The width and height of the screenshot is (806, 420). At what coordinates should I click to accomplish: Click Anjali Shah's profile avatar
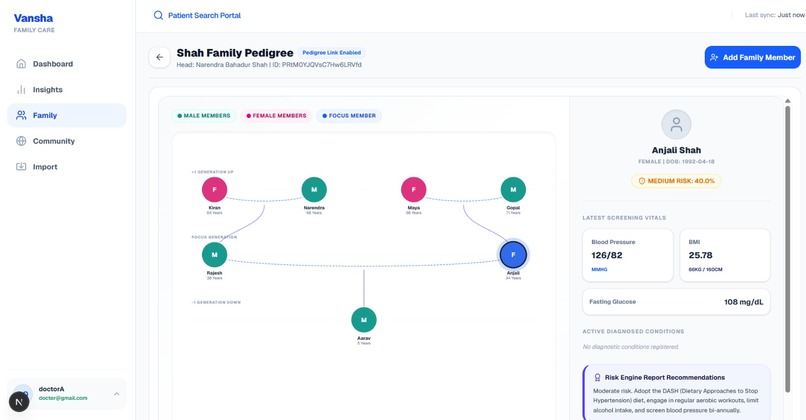[676, 124]
